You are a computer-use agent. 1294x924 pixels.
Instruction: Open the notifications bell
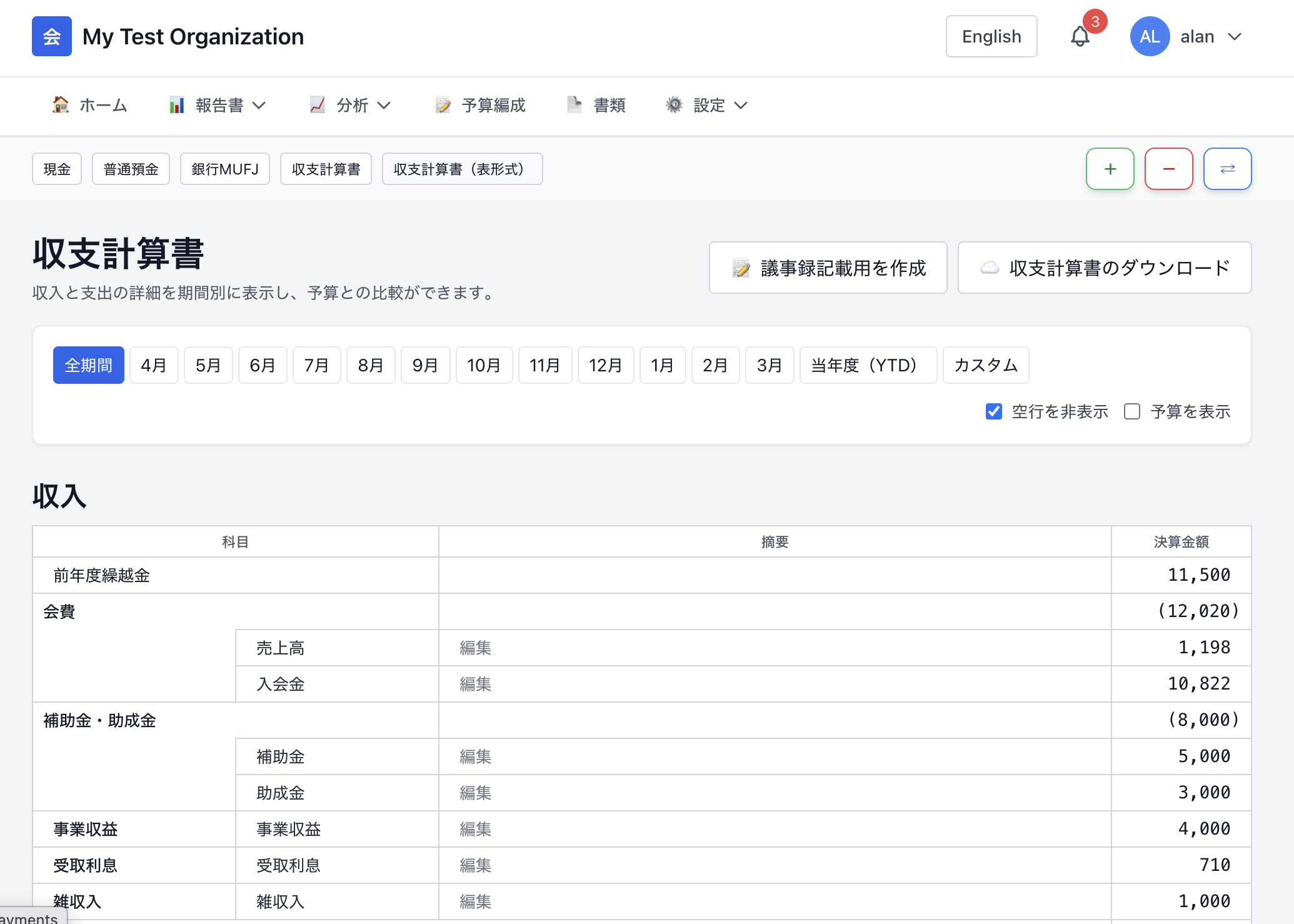tap(1080, 37)
